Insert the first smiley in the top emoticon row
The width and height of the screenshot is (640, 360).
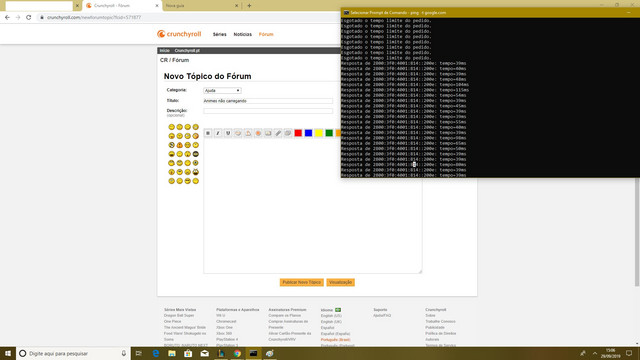171,127
